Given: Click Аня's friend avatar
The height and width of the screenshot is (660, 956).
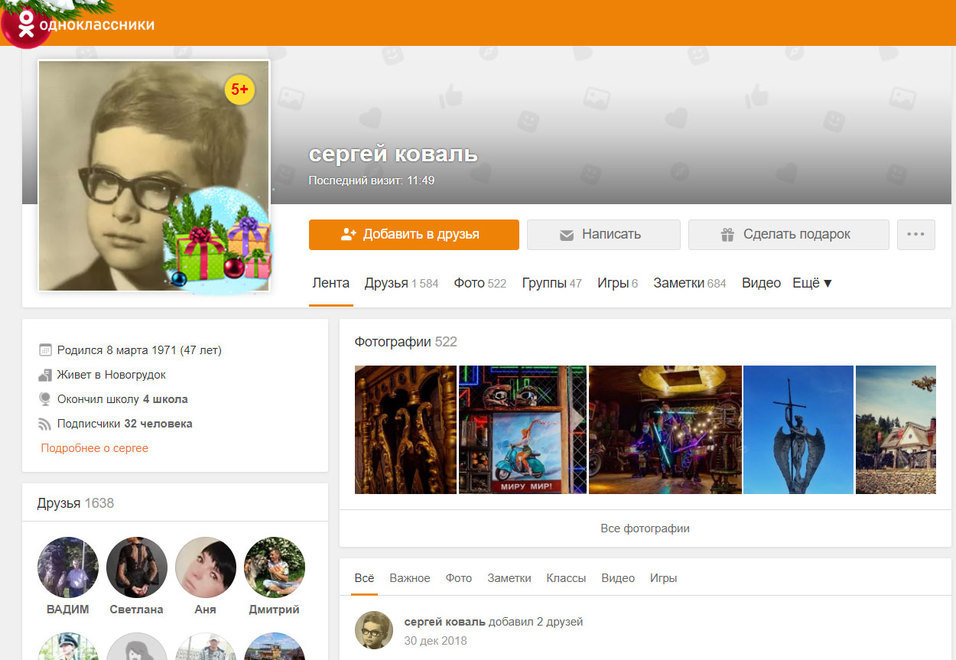Looking at the screenshot, I should [x=205, y=568].
